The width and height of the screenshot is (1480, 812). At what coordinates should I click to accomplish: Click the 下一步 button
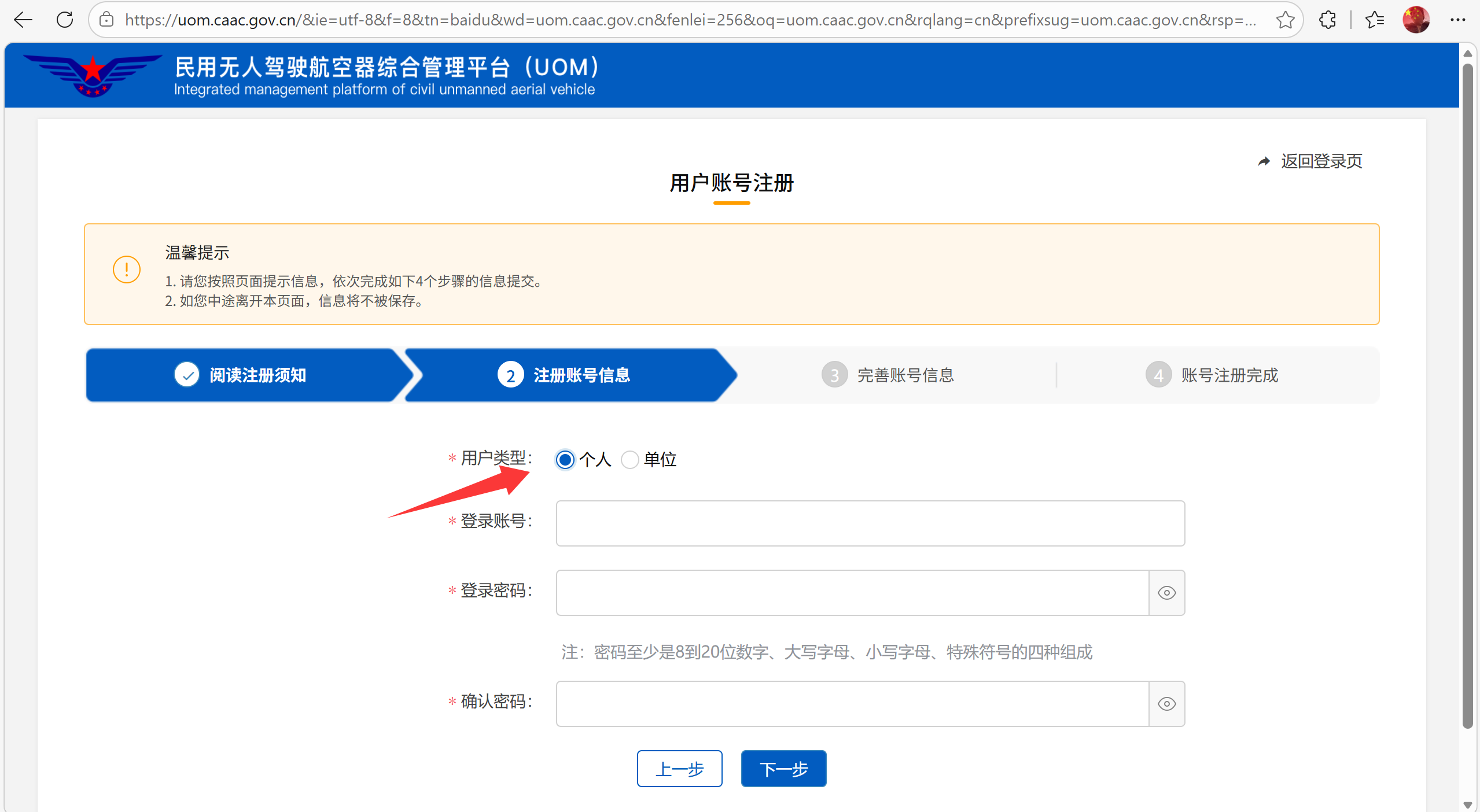pyautogui.click(x=784, y=769)
